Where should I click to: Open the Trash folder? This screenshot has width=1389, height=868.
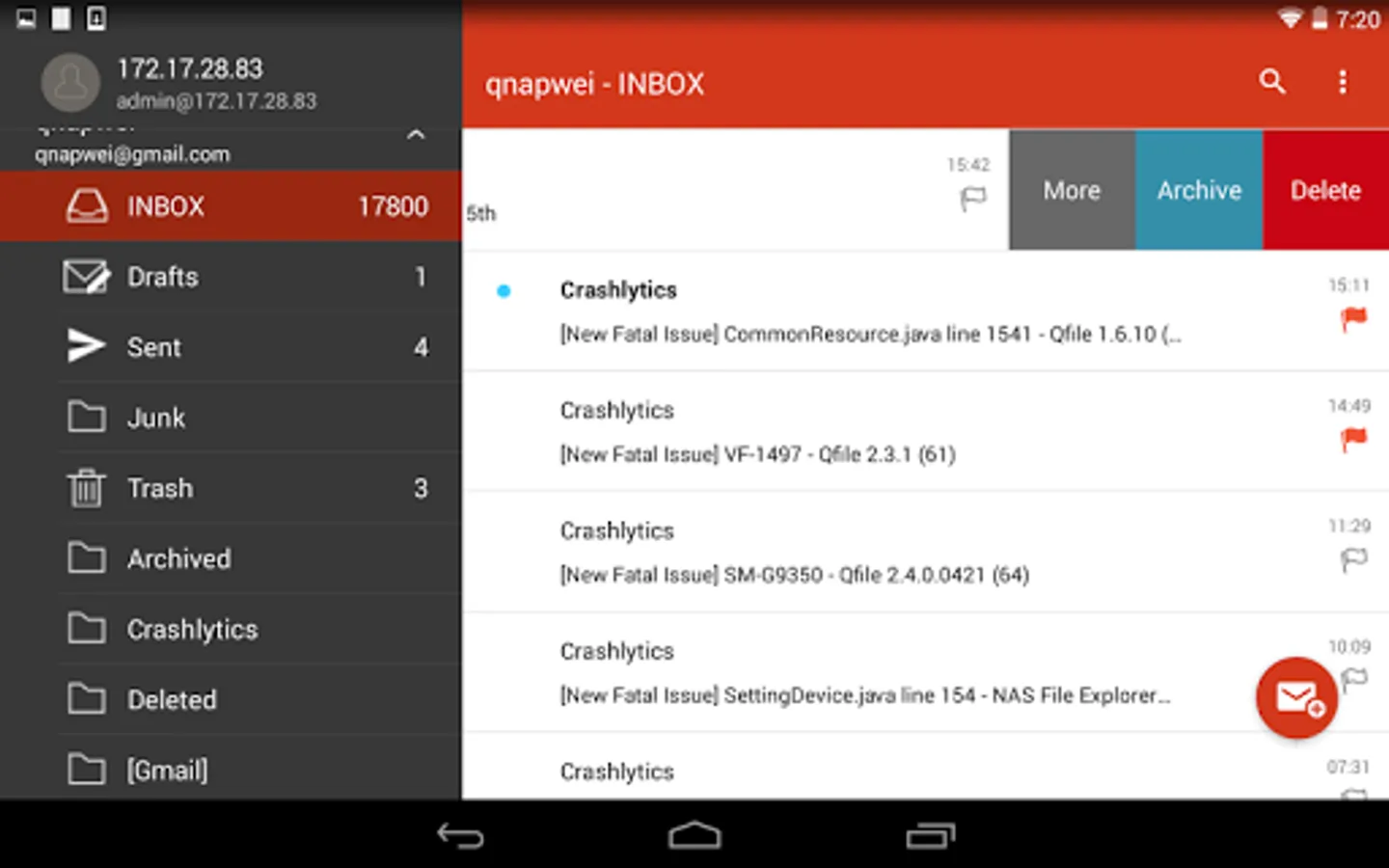pos(231,488)
